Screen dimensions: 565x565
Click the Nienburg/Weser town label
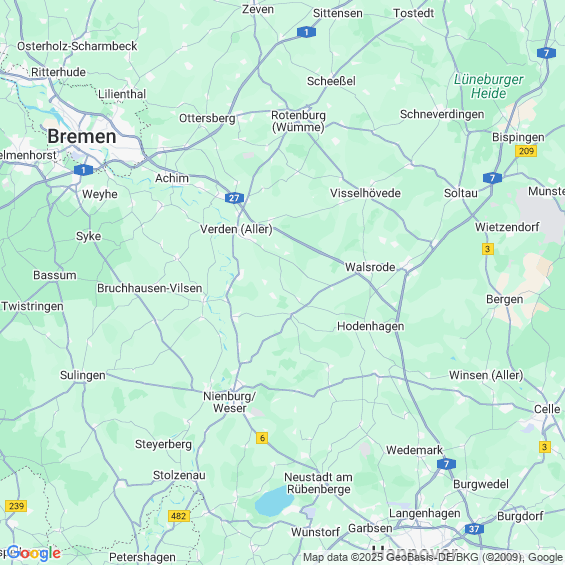click(x=230, y=402)
